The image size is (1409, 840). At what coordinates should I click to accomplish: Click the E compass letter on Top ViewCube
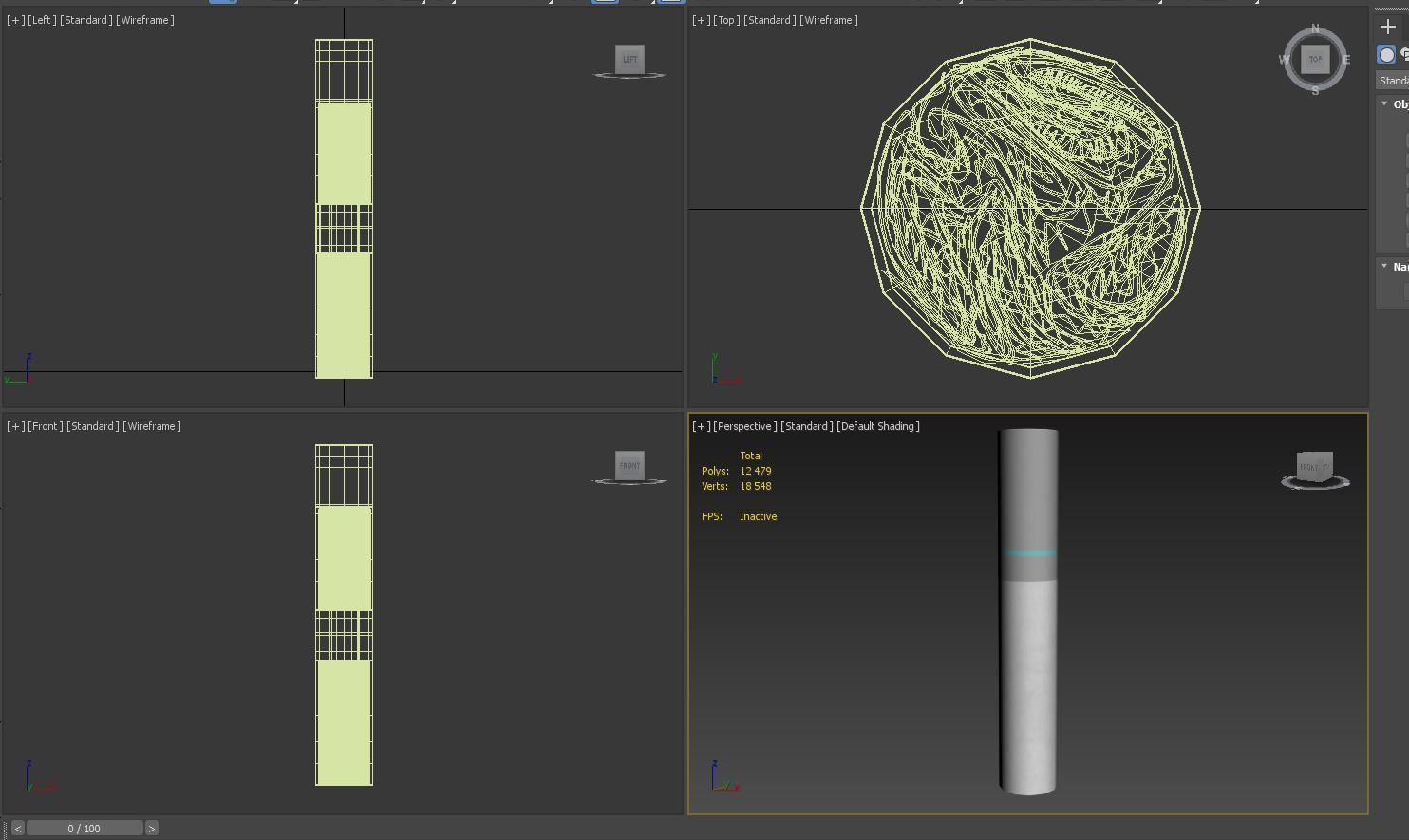tap(1346, 60)
